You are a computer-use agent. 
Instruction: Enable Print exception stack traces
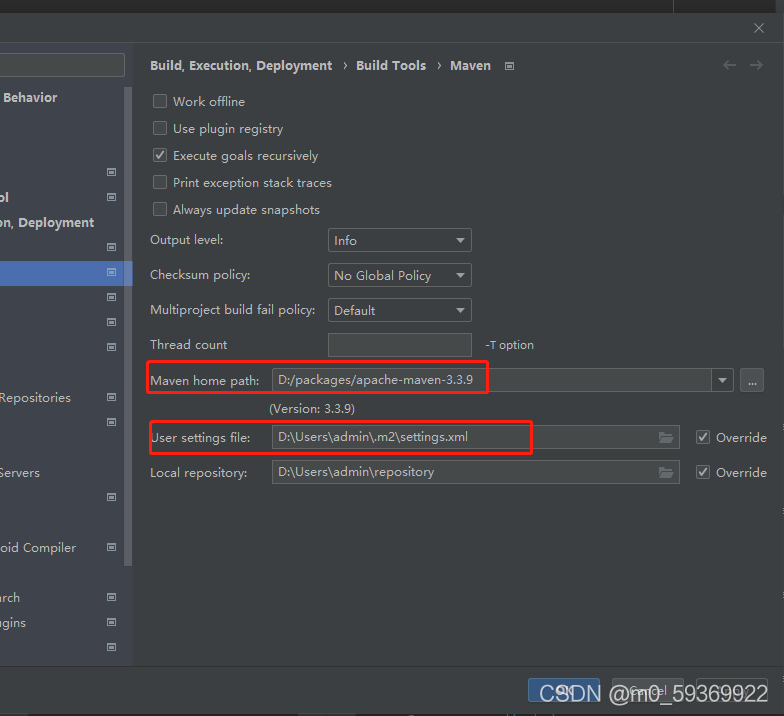coord(160,182)
